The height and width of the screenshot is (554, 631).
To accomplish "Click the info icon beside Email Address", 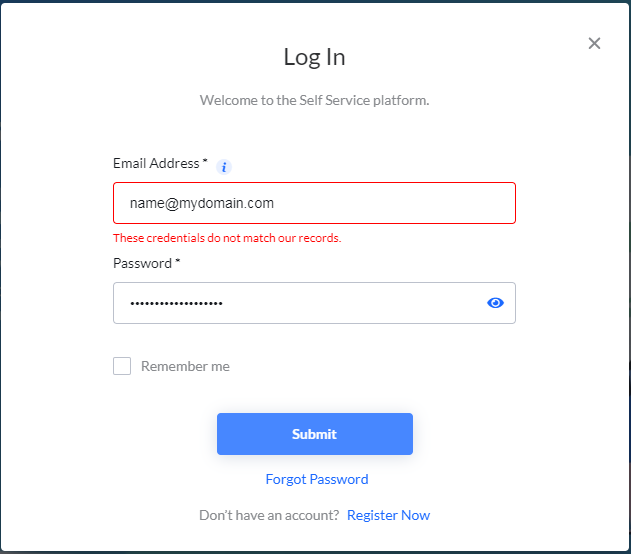I will (x=225, y=167).
